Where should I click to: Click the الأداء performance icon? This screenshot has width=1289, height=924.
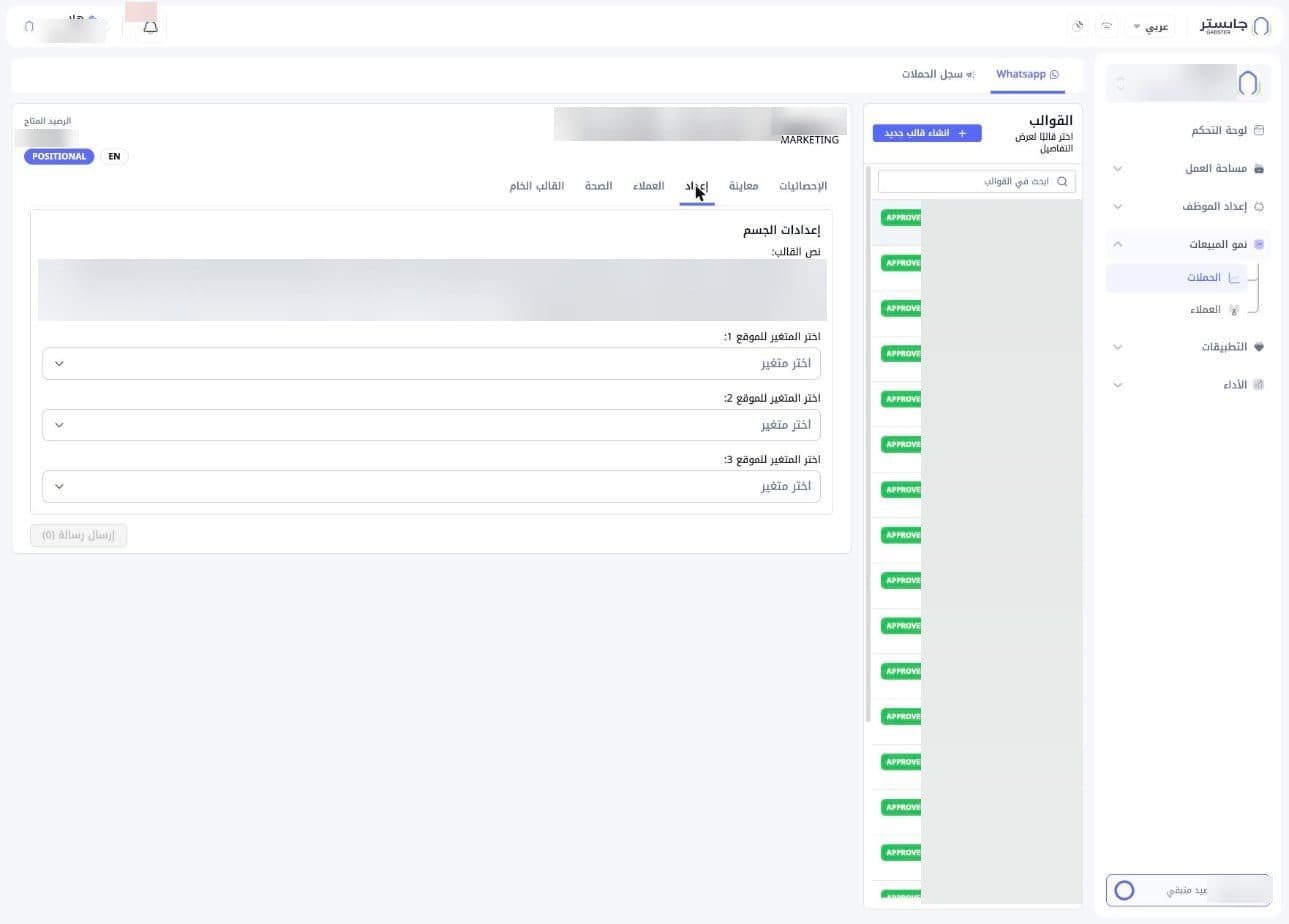pos(1259,385)
